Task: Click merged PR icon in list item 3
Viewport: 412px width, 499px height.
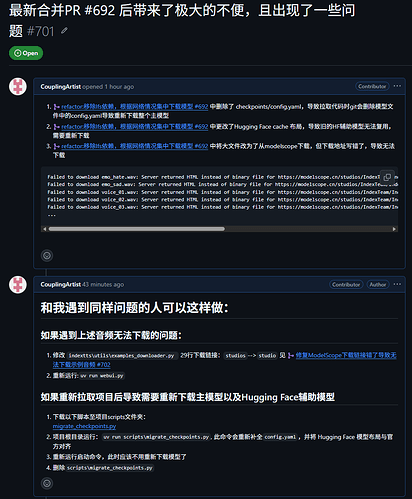Action: point(57,146)
